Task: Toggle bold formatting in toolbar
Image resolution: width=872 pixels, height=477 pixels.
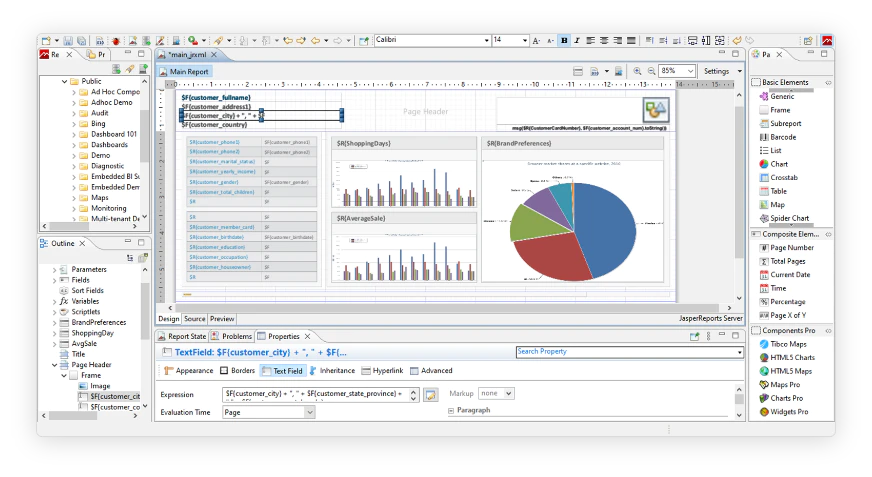Action: 564,40
